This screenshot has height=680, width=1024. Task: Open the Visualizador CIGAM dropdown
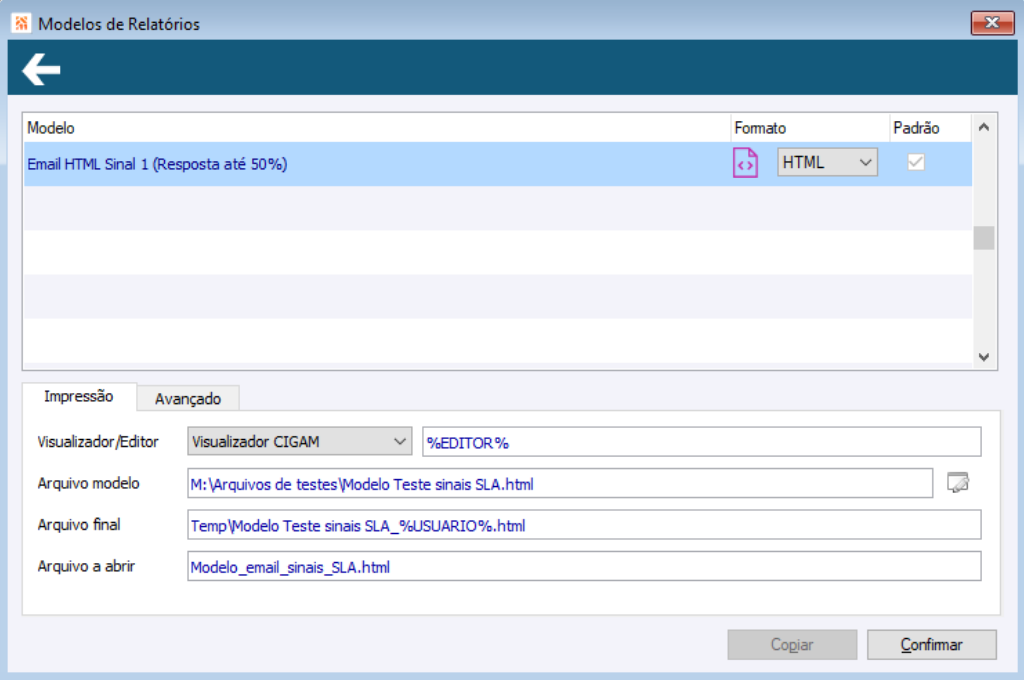(x=299, y=442)
